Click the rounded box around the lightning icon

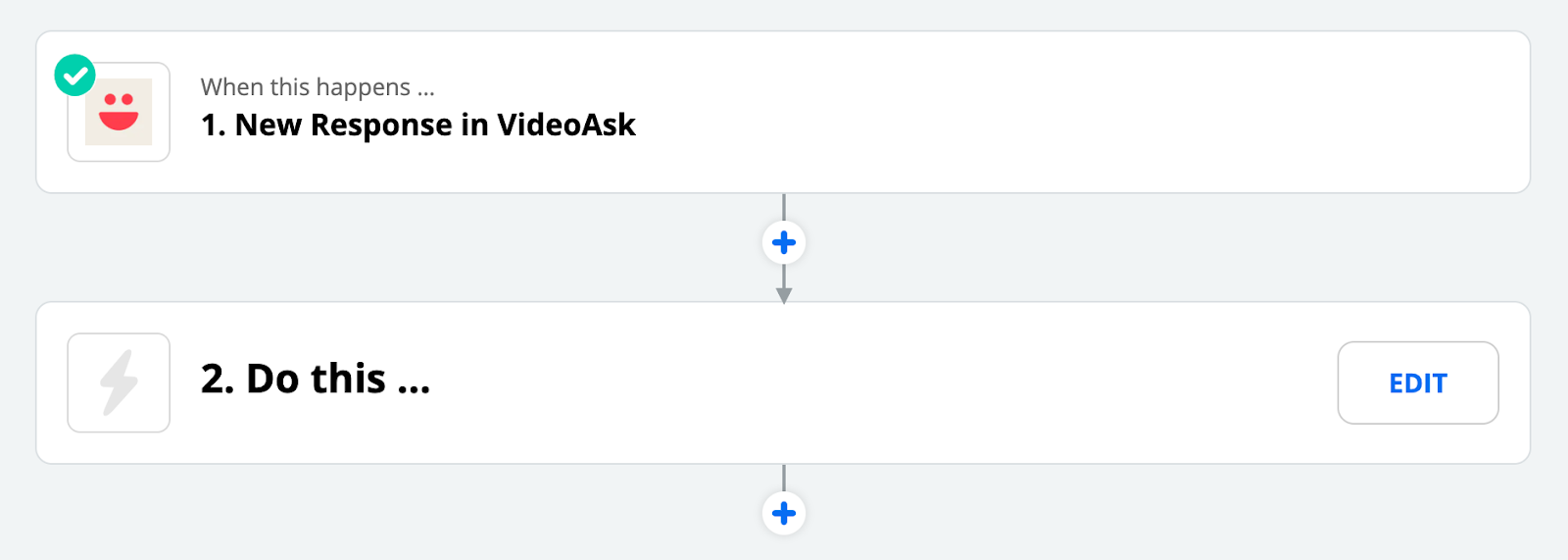pyautogui.click(x=119, y=382)
